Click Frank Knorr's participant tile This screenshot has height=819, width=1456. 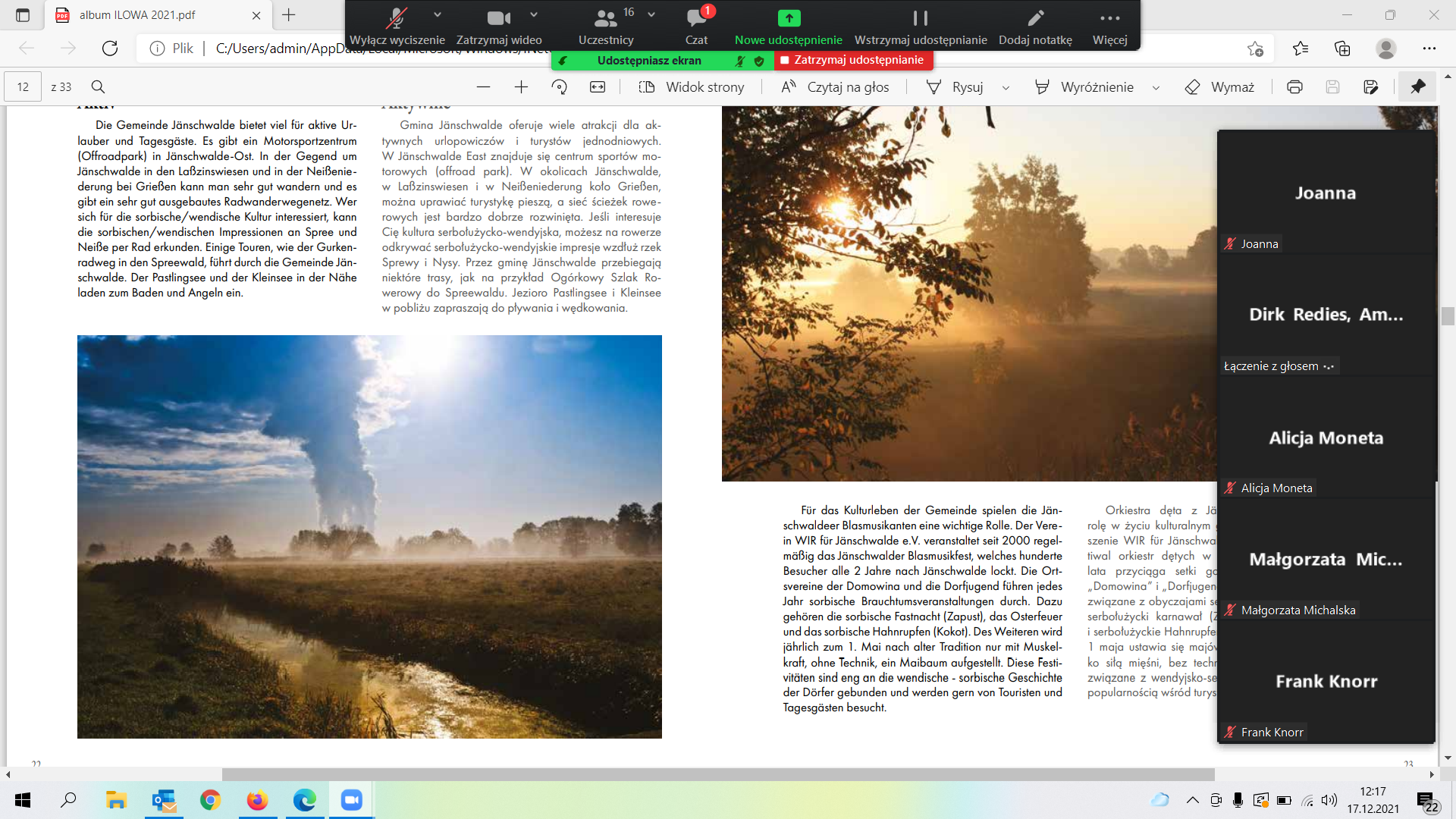coord(1326,681)
